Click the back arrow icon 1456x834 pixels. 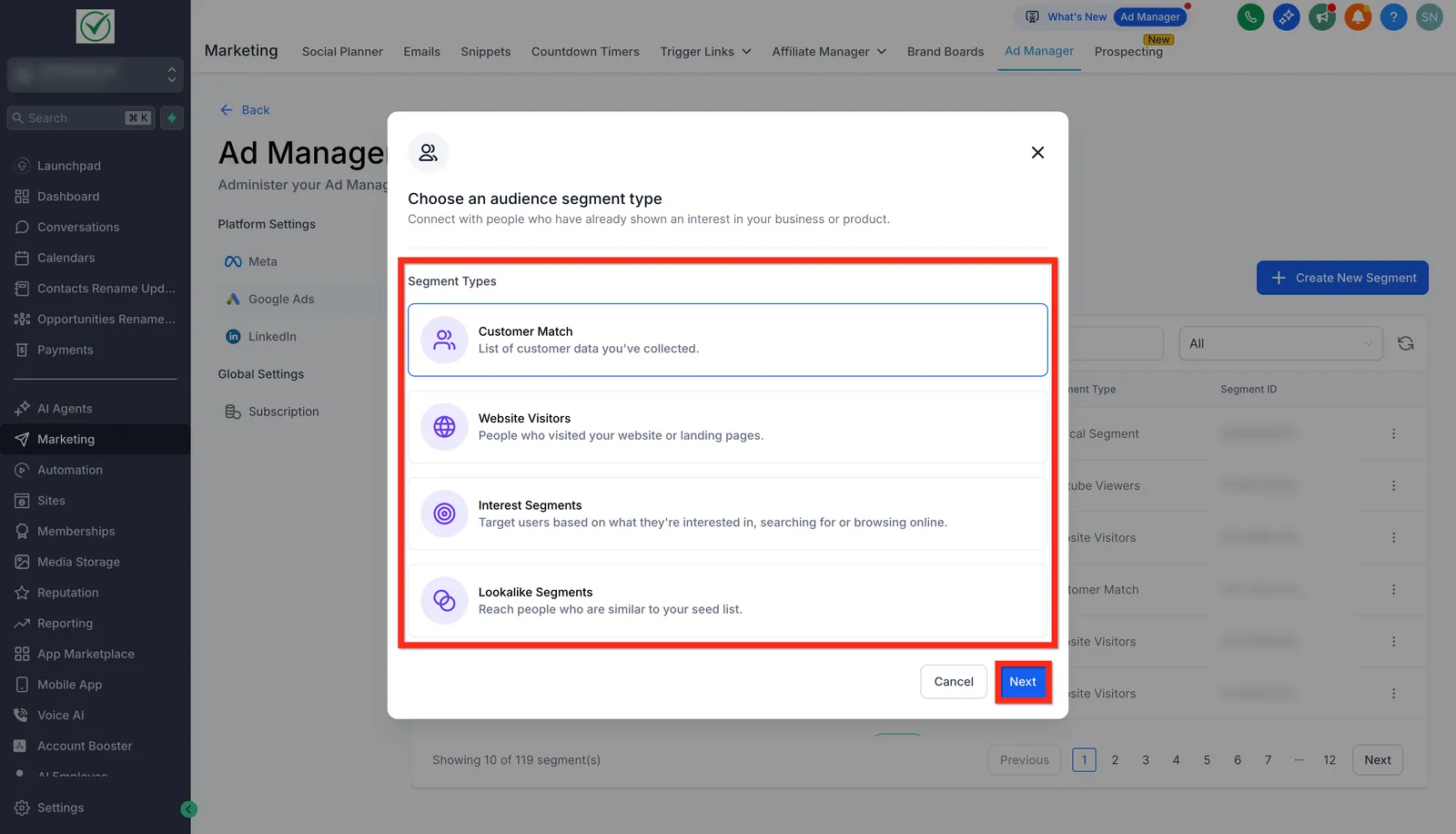pyautogui.click(x=227, y=110)
